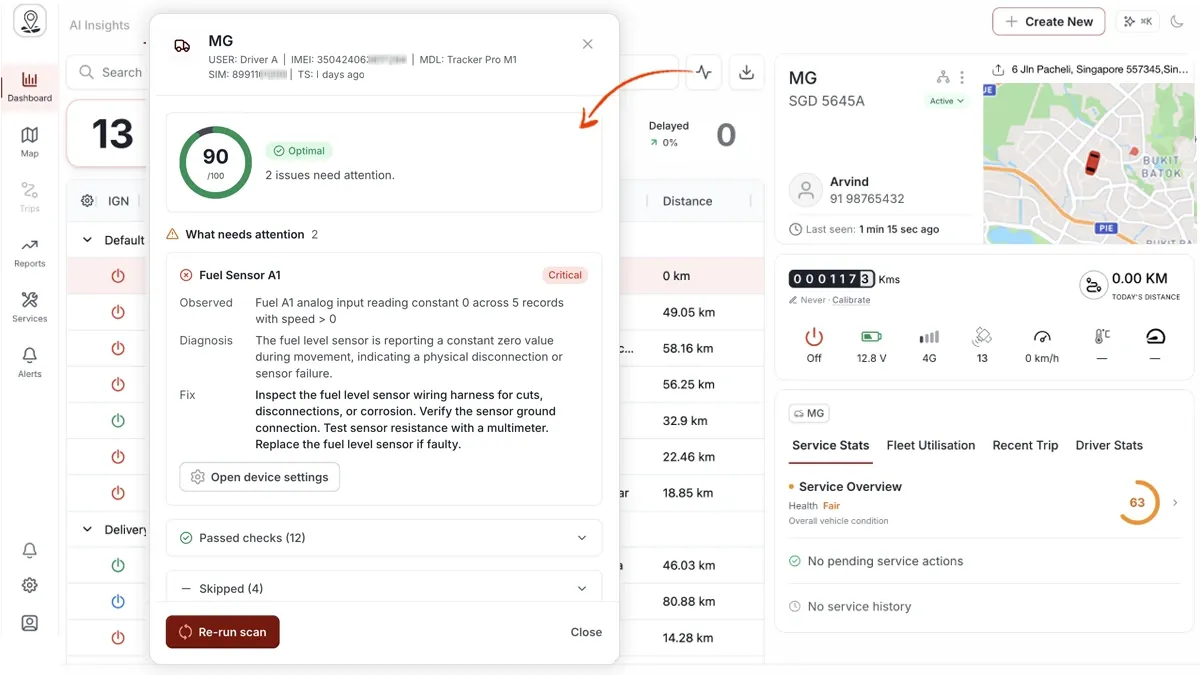Switch to the Recent Trip tab
The image size is (1200, 675).
(1025, 446)
